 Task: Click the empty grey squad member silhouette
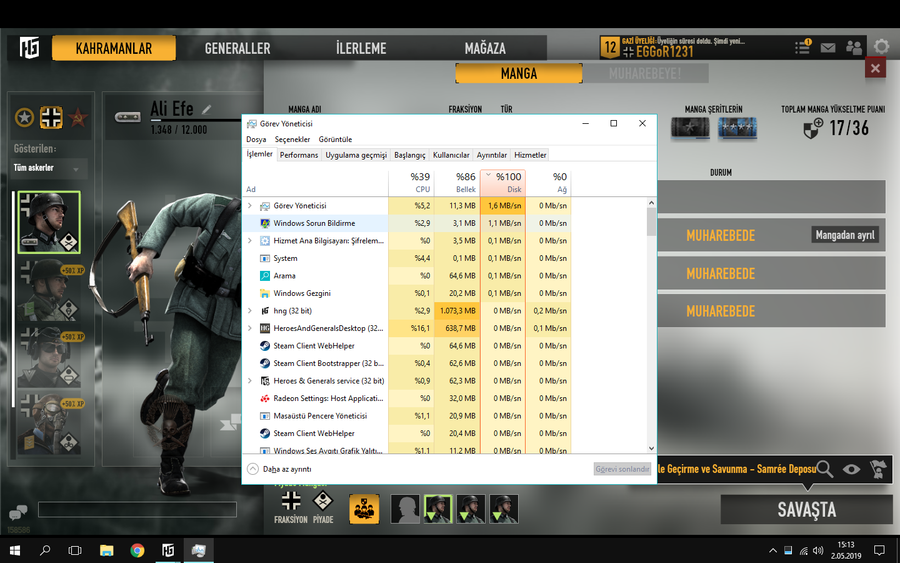click(x=405, y=509)
